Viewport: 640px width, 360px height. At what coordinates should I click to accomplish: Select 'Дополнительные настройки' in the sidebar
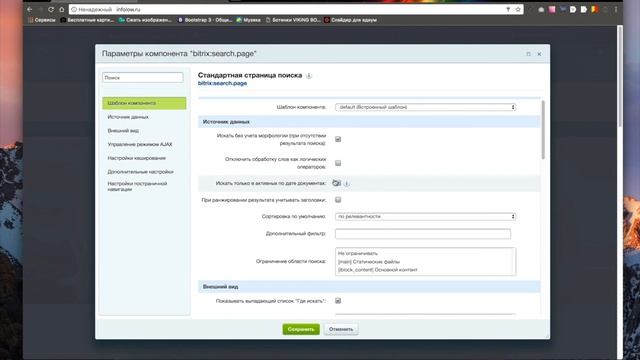point(140,172)
